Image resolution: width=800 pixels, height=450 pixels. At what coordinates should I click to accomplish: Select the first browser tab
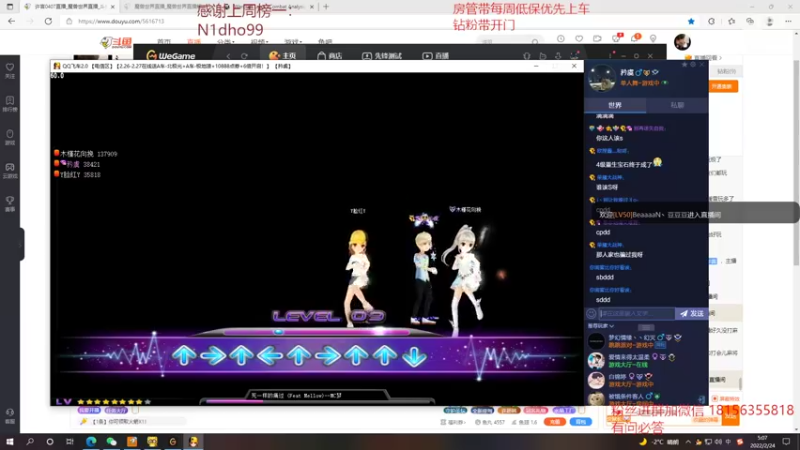69,7
